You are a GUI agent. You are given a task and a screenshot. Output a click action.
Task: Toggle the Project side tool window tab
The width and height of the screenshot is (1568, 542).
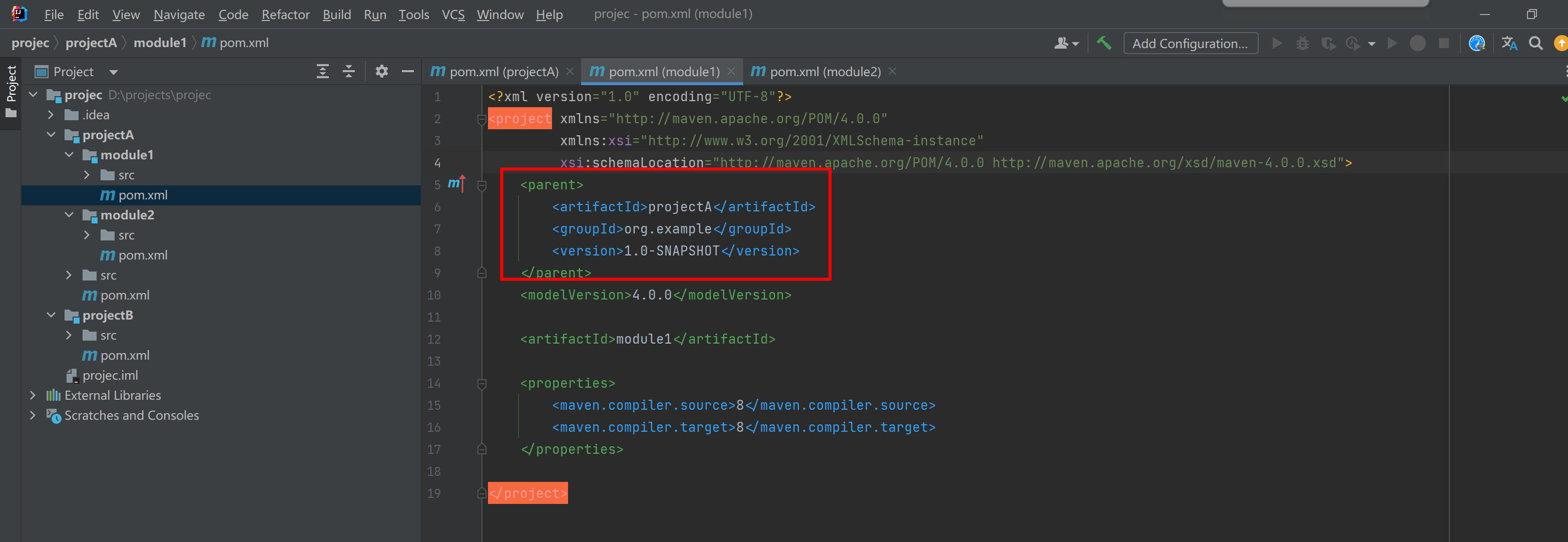tap(11, 91)
